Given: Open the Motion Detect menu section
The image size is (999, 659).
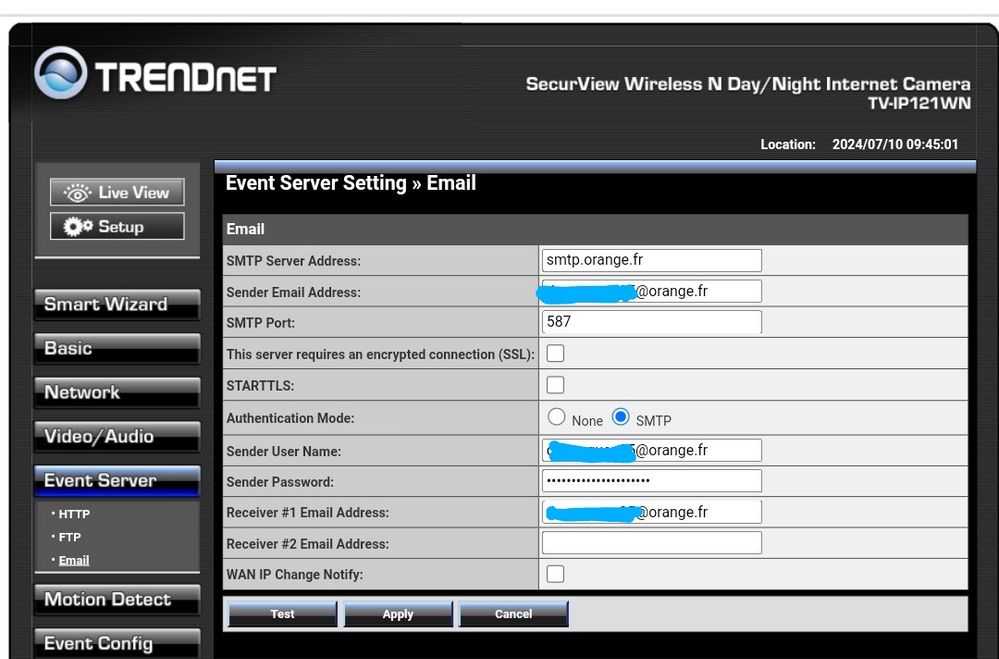Looking at the screenshot, I should pos(117,600).
